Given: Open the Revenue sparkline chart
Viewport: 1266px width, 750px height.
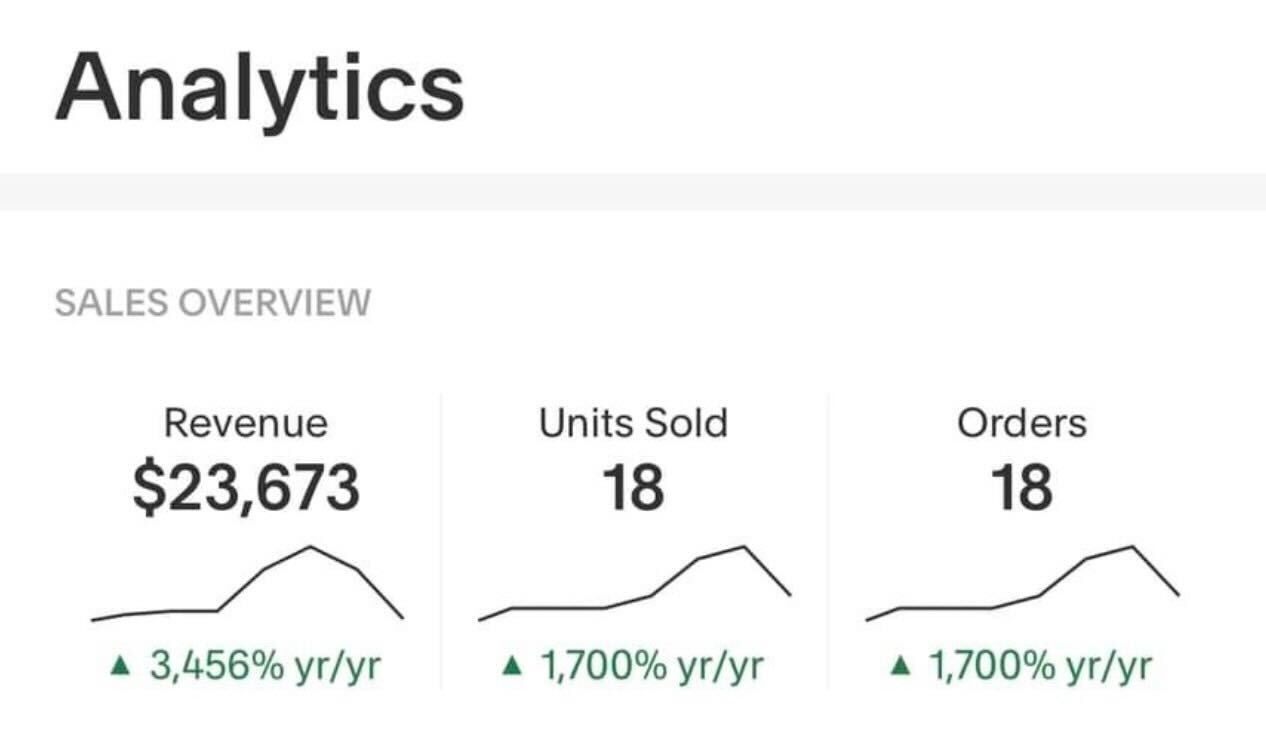Looking at the screenshot, I should pyautogui.click(x=247, y=584).
